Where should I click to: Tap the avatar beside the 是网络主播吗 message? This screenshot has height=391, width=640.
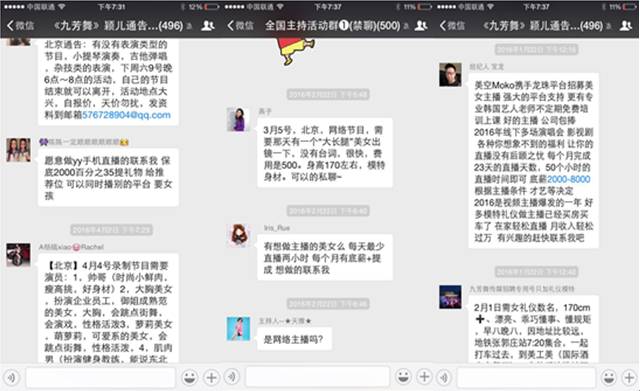[238, 329]
